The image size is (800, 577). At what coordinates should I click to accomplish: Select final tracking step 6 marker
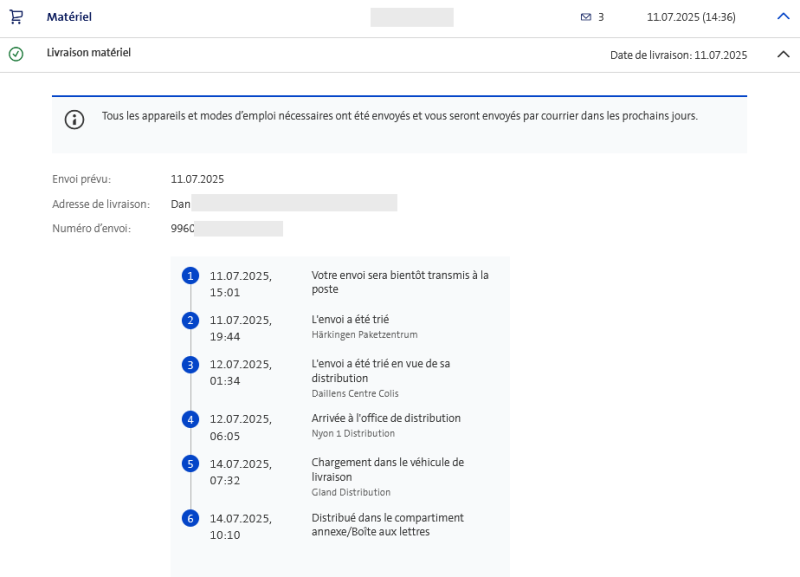pyautogui.click(x=190, y=518)
